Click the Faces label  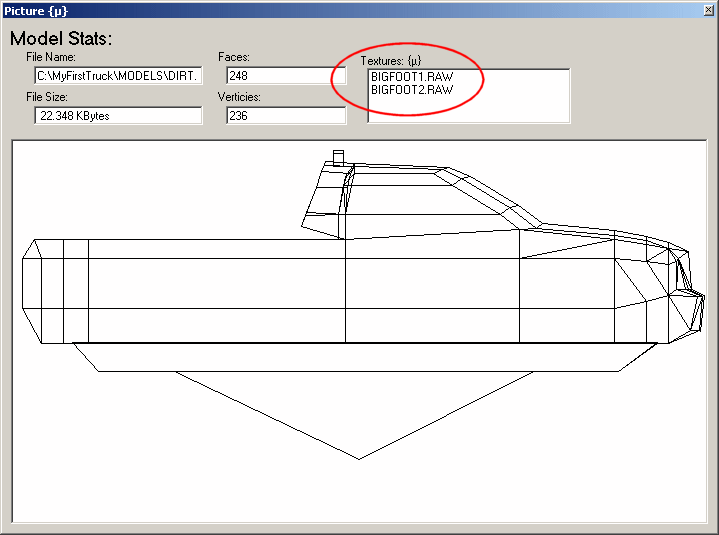233,57
